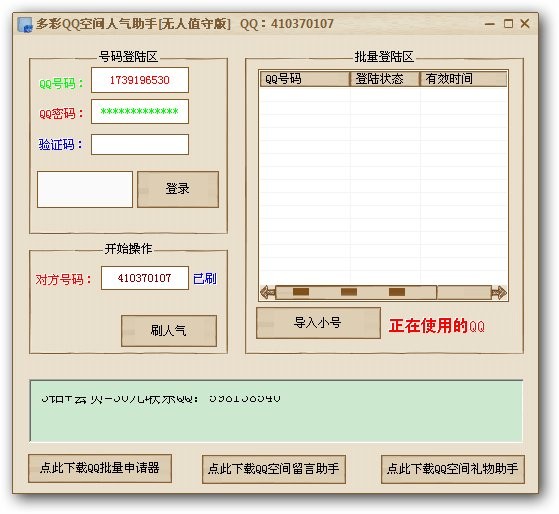Screen dimensions: 559x514
Task: Sort by 登陆状态 column header
Action: click(385, 79)
